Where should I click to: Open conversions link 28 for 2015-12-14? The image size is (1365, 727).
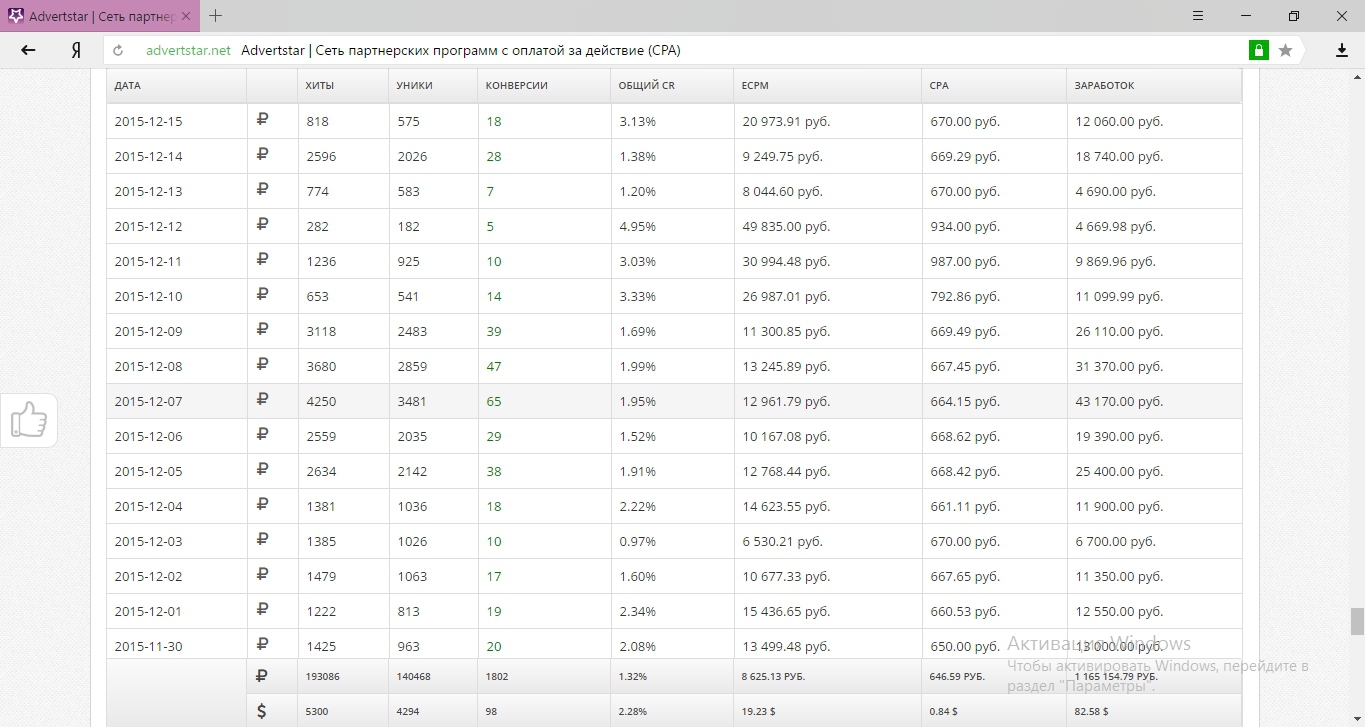click(494, 156)
